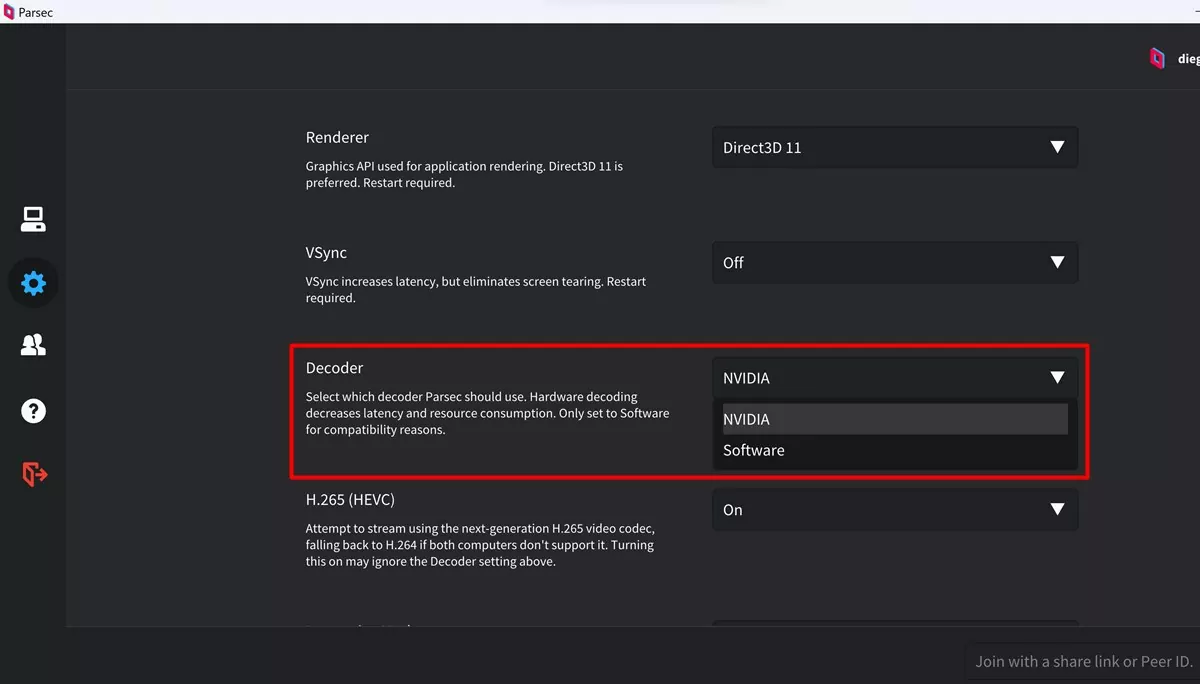Click the Parsec logo in title bar
This screenshot has width=1200, height=684.
[9, 12]
